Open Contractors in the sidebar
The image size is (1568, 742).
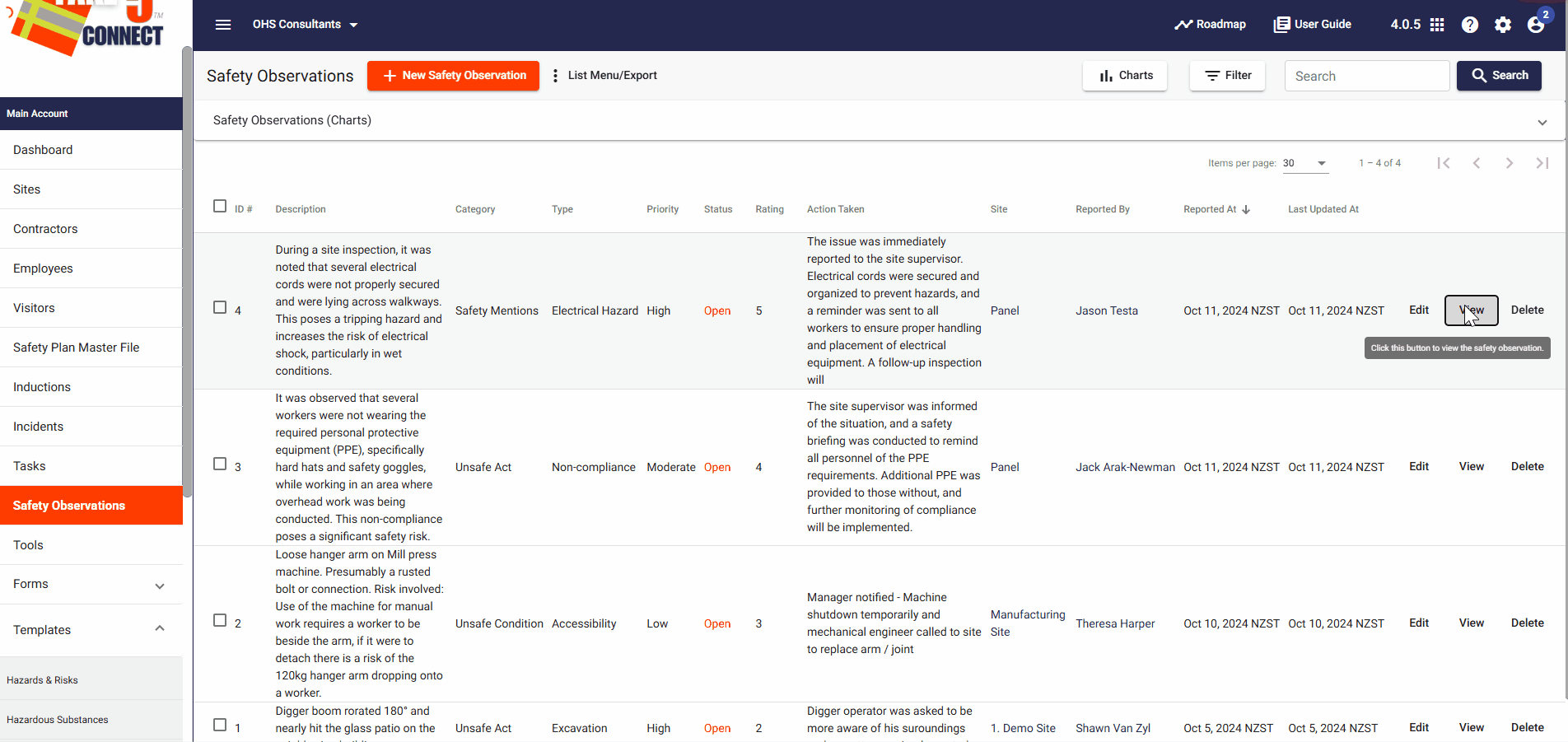pyautogui.click(x=91, y=229)
